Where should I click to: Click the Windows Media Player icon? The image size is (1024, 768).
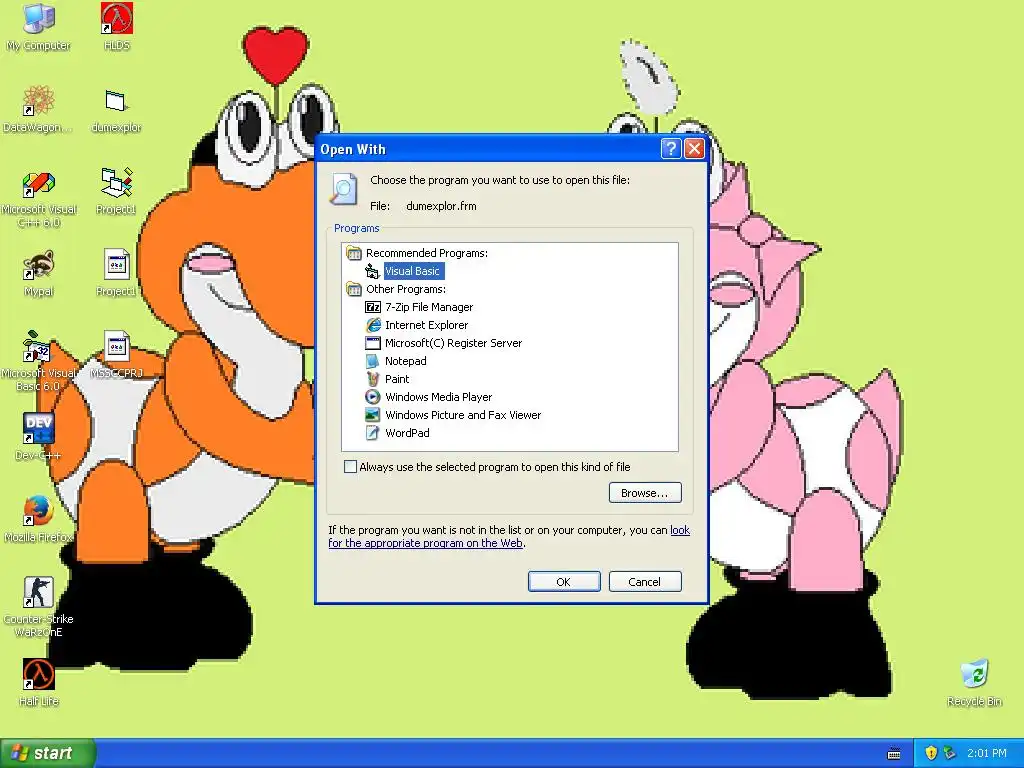pos(373,396)
